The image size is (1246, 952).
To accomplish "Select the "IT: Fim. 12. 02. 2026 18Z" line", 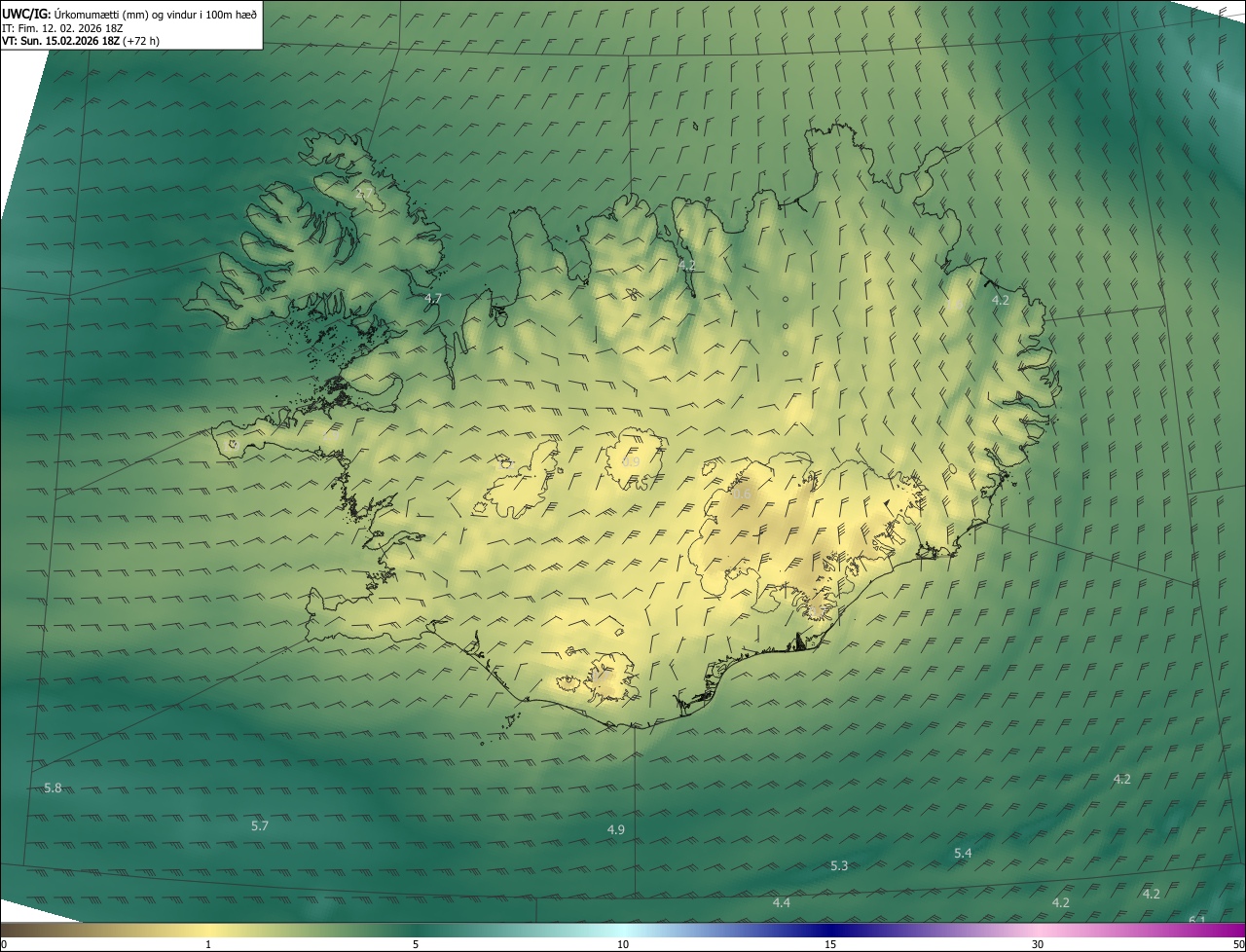I will click(x=62, y=27).
